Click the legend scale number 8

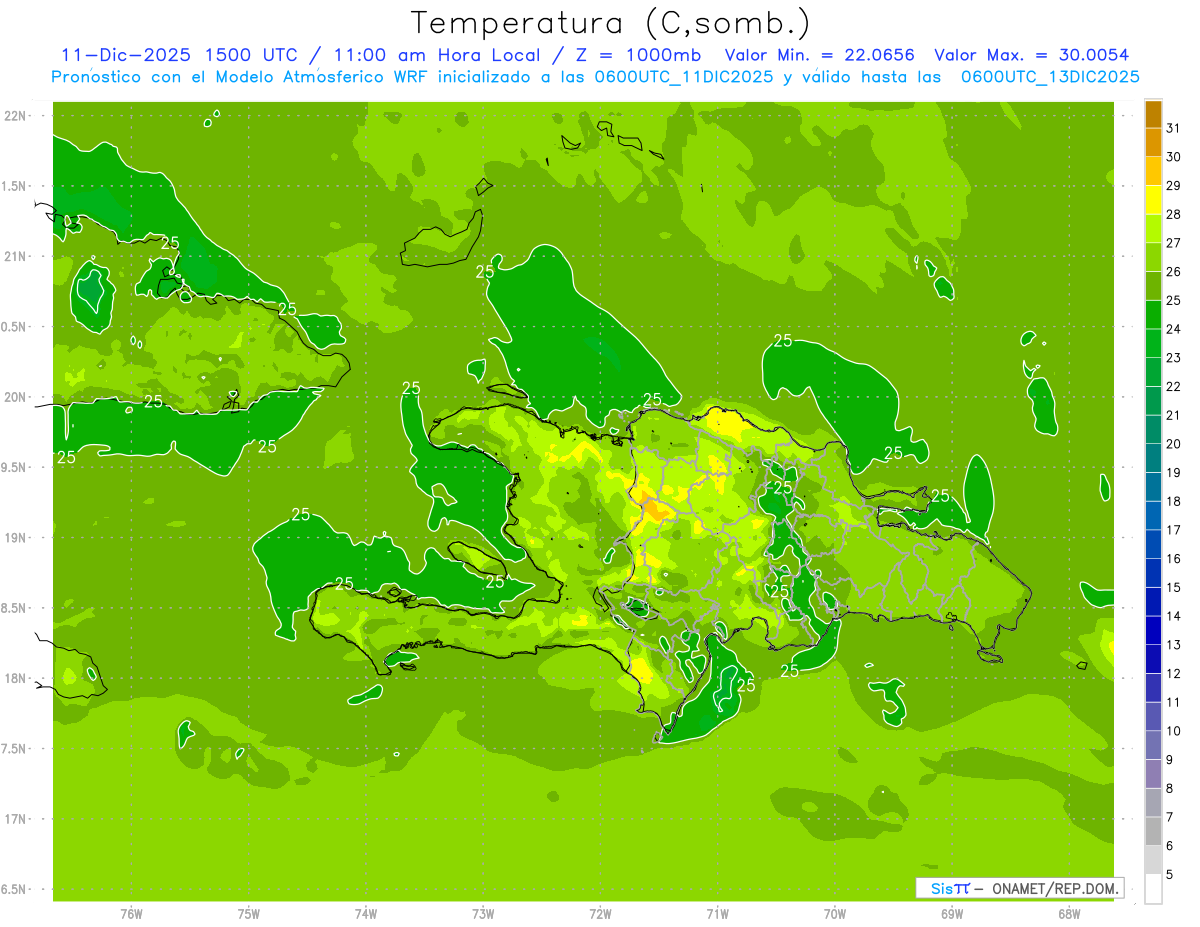1170,788
